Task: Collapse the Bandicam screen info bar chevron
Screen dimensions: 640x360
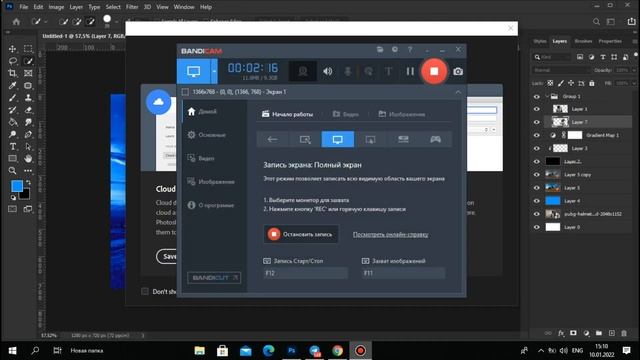Action: click(x=458, y=92)
